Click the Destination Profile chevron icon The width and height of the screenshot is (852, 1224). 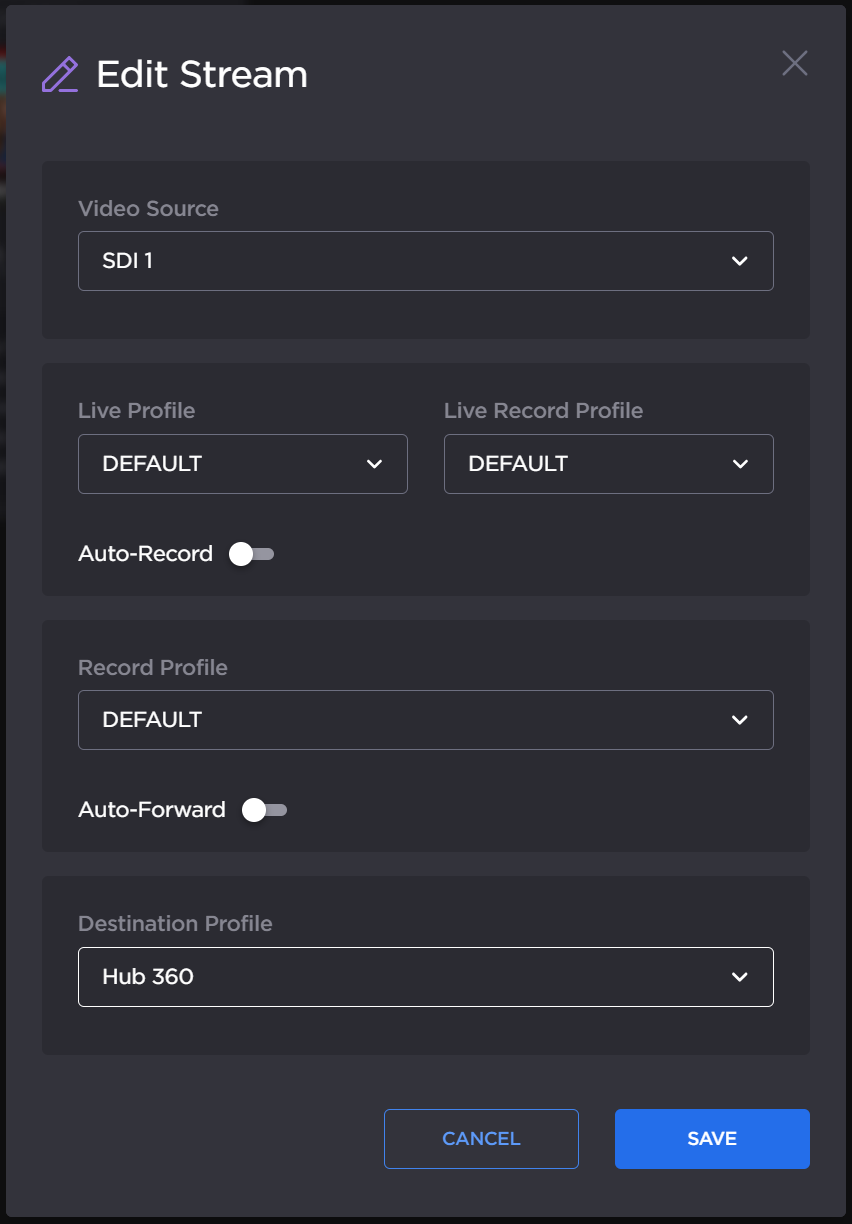point(740,977)
